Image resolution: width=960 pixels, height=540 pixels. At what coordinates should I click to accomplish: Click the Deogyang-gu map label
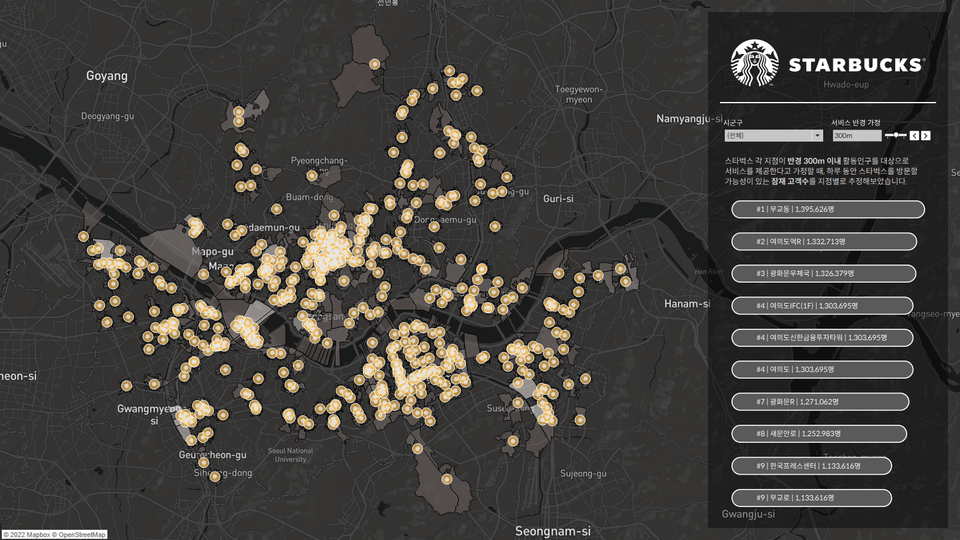point(108,116)
